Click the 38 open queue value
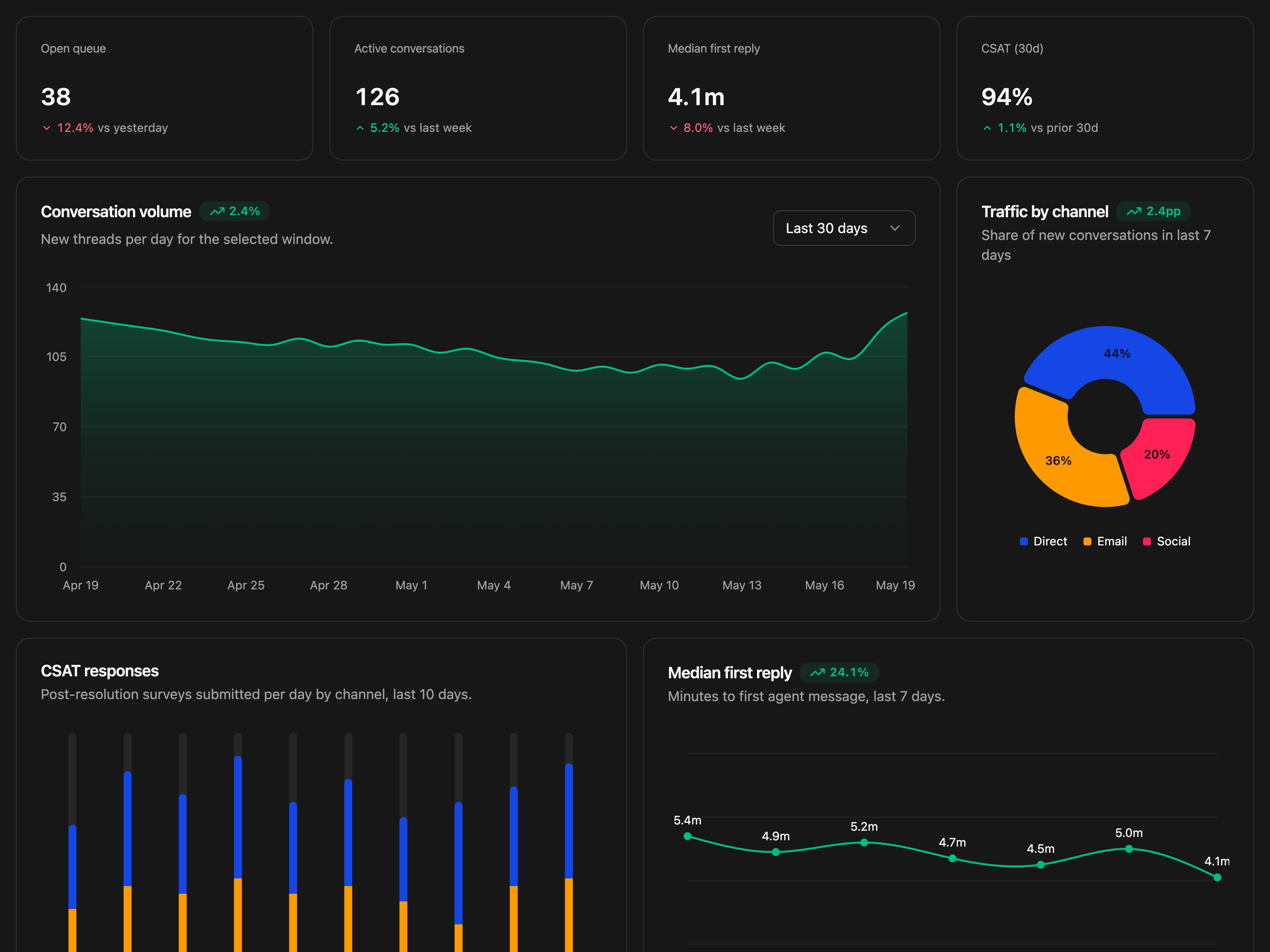This screenshot has width=1270, height=952. pos(56,97)
